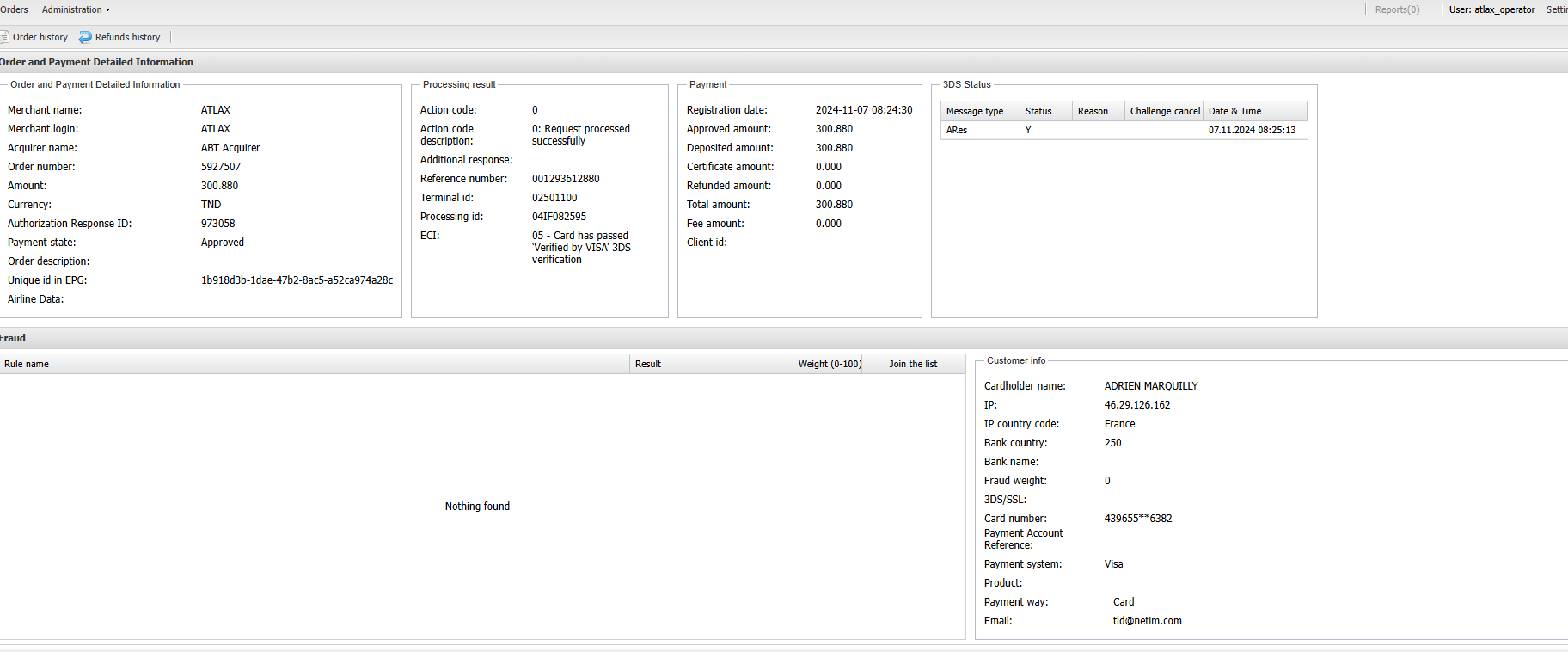Click the Challenge cancel column header

click(1164, 111)
